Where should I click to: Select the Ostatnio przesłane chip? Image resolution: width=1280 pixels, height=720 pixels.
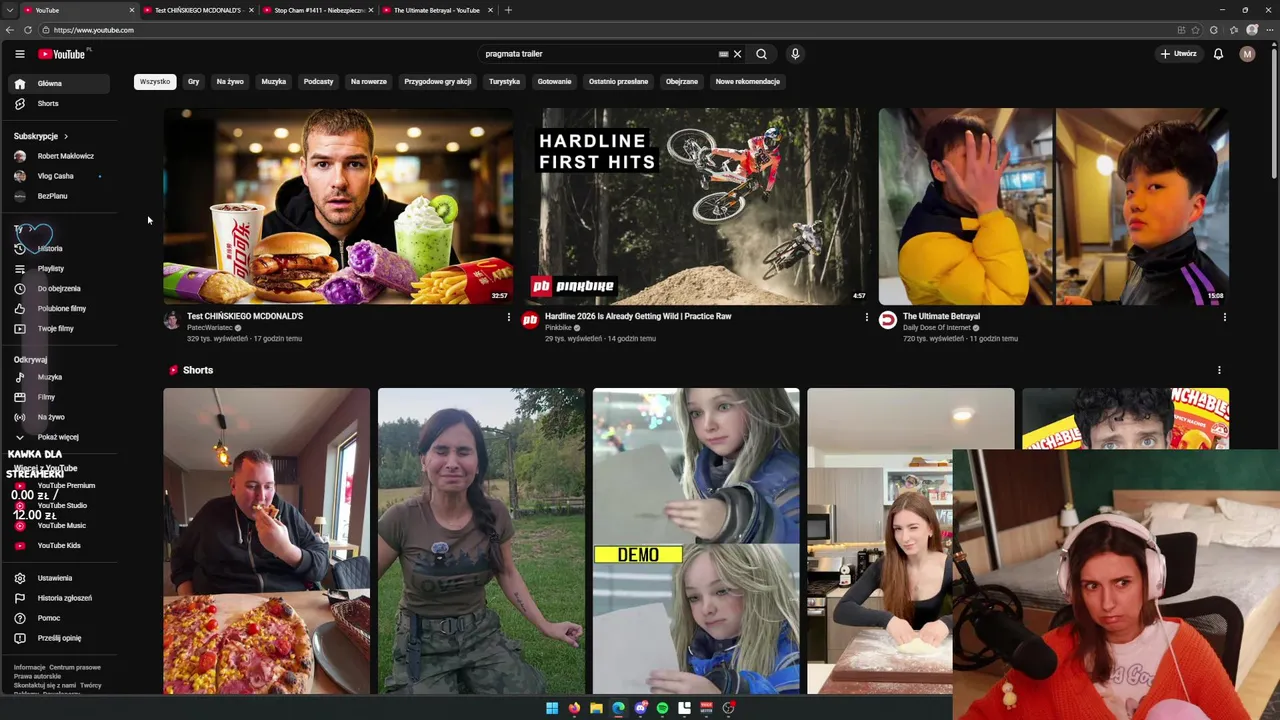[x=618, y=82]
